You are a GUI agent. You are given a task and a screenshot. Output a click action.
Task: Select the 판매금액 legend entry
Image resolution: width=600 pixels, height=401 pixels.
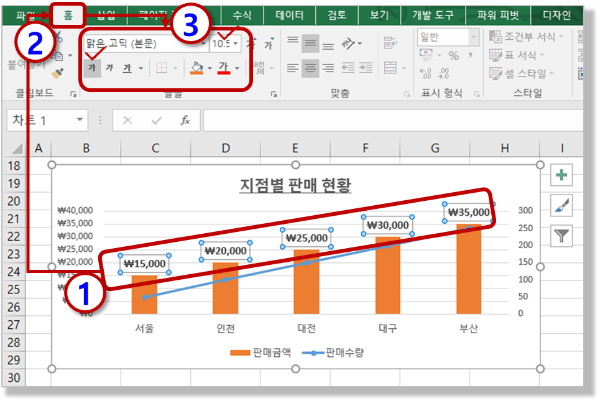(x=261, y=352)
